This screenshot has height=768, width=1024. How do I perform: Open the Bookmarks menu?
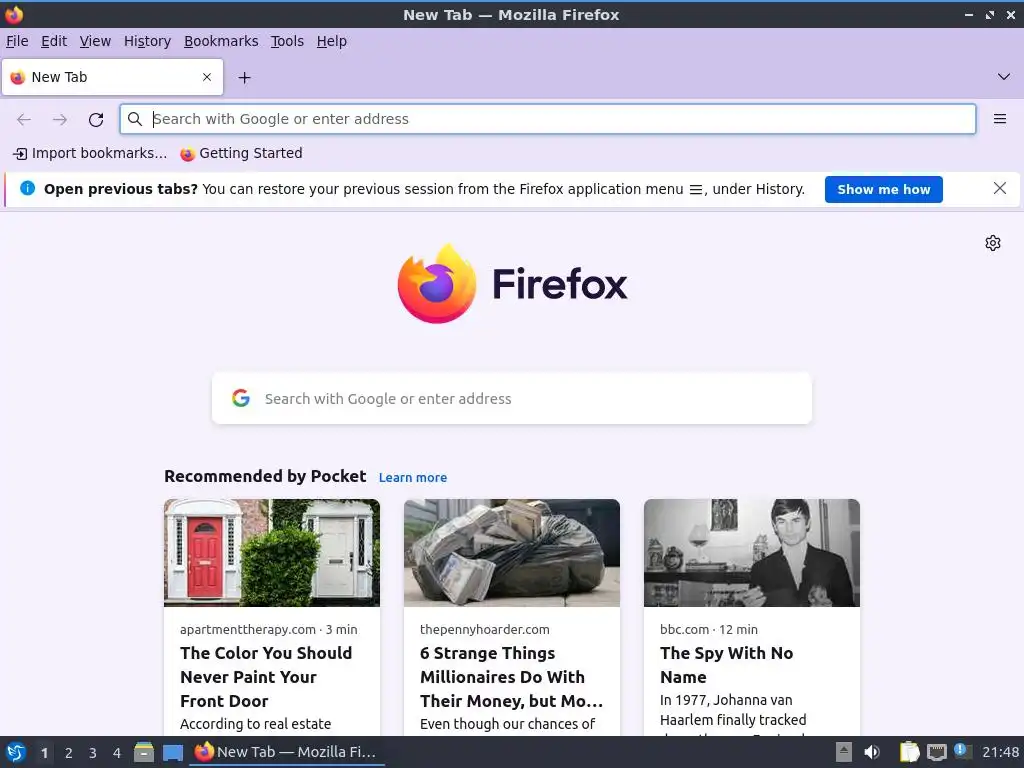click(x=221, y=41)
